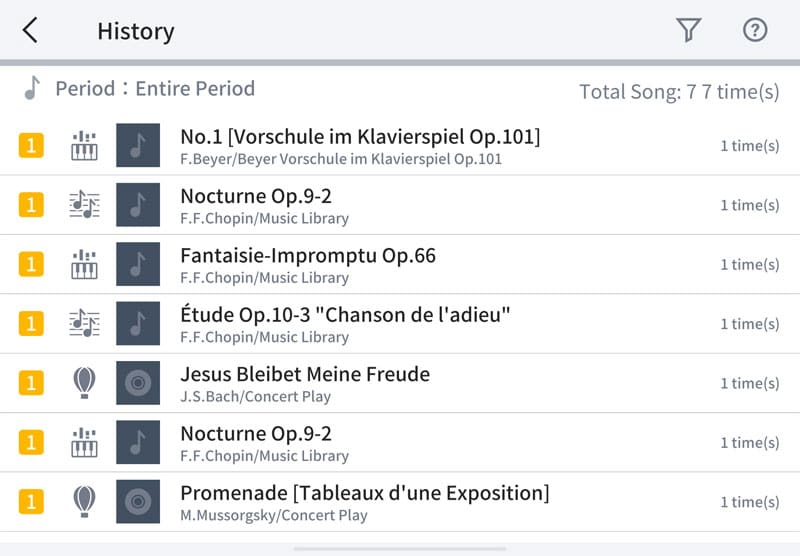Click the balloon icon beside Jesus Bleibet Meine Freude
The height and width of the screenshot is (556, 800).
84,383
